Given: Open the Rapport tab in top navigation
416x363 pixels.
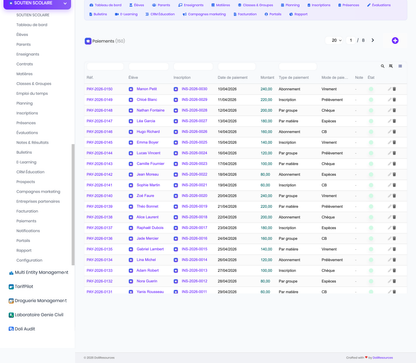Looking at the screenshot, I should tap(298, 14).
